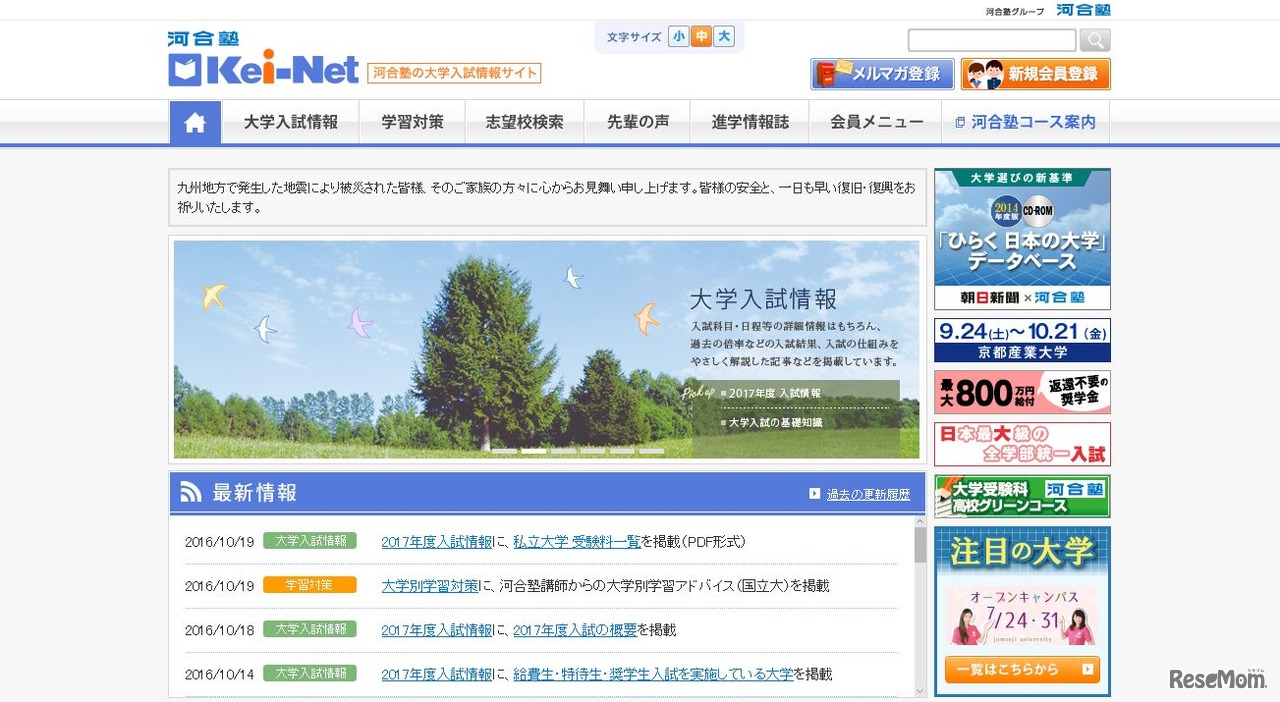Image resolution: width=1280 pixels, height=702 pixels.
Task: Select the 中 font size option
Action: pos(700,36)
